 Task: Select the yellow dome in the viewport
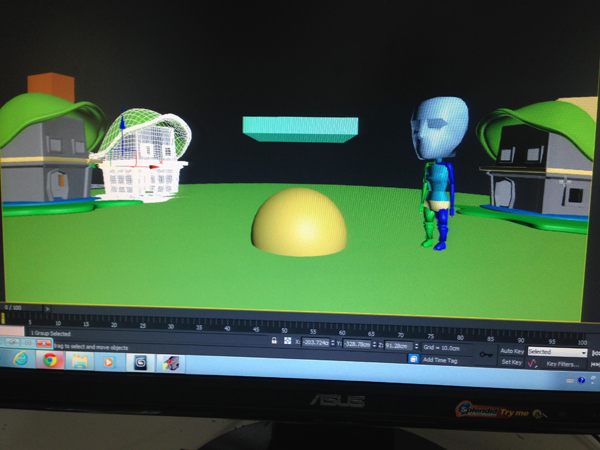[x=299, y=222]
